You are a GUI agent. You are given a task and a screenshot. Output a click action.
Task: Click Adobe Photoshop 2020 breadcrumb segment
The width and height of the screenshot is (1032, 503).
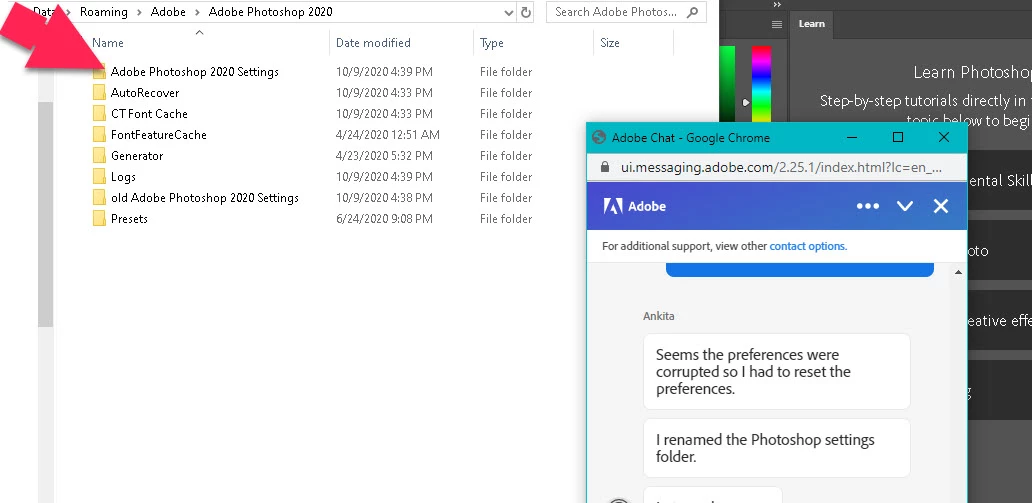(271, 12)
